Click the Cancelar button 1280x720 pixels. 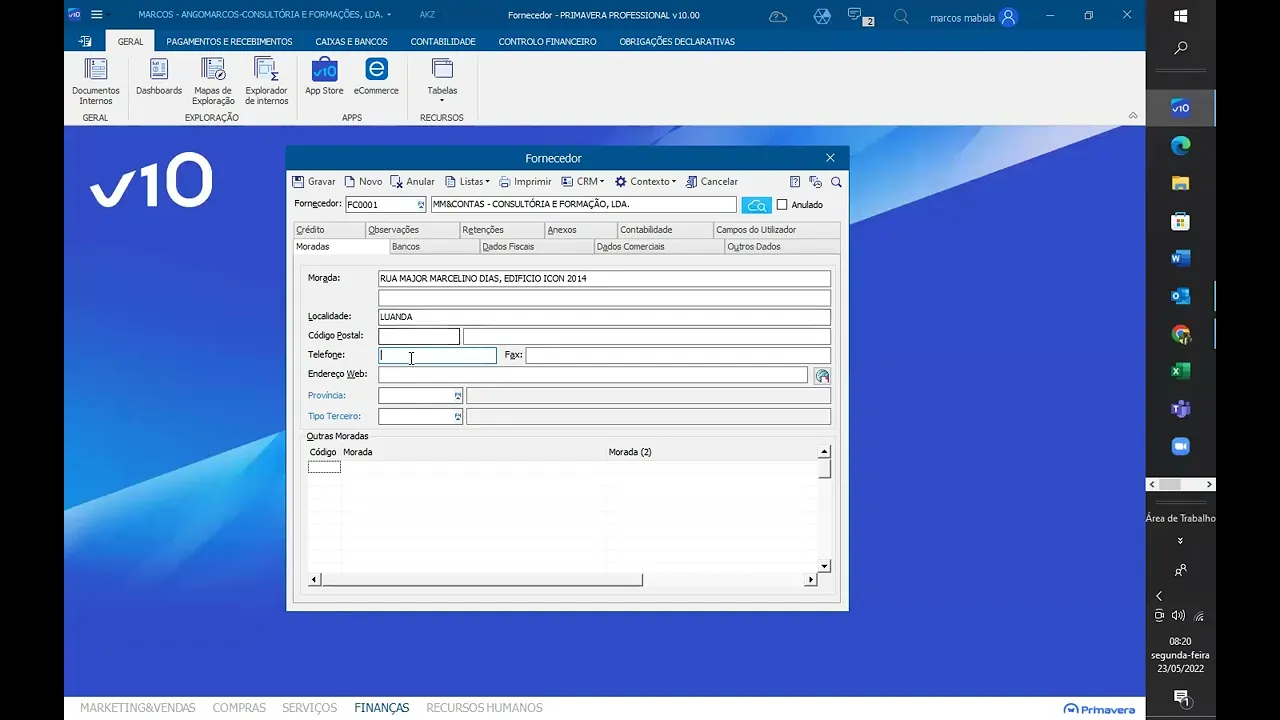(x=711, y=182)
